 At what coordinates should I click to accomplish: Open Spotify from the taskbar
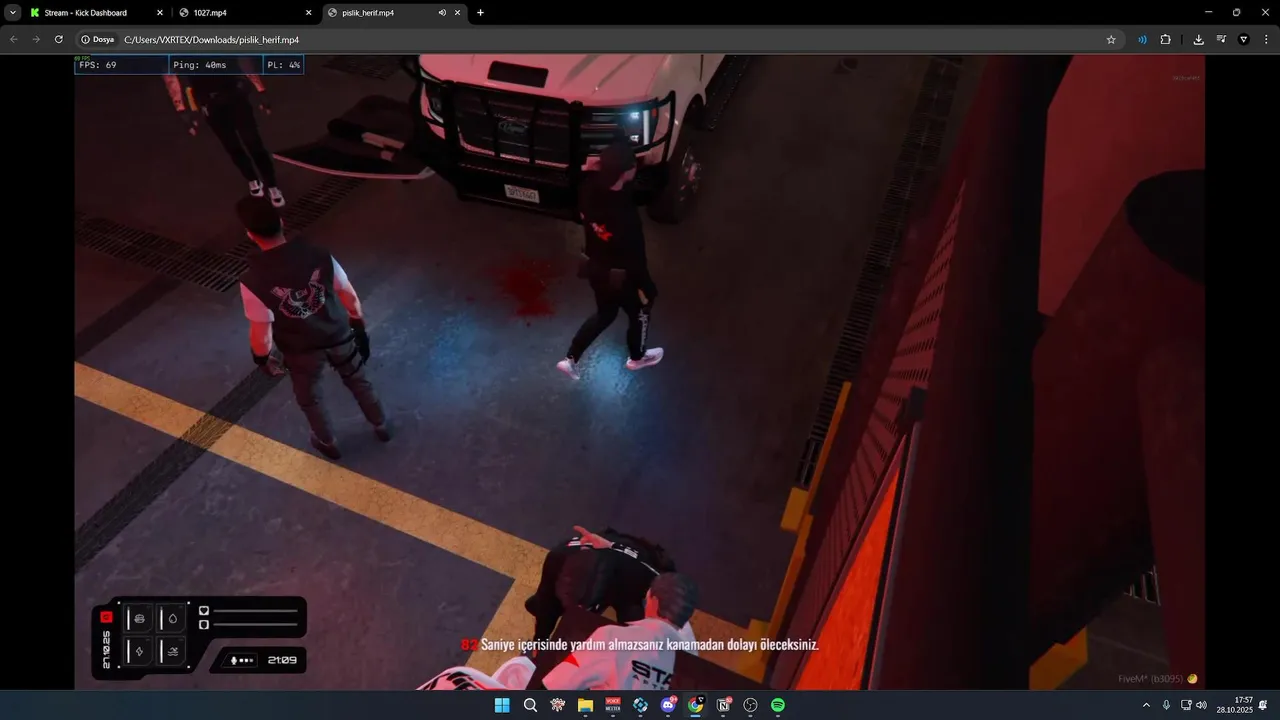(778, 705)
